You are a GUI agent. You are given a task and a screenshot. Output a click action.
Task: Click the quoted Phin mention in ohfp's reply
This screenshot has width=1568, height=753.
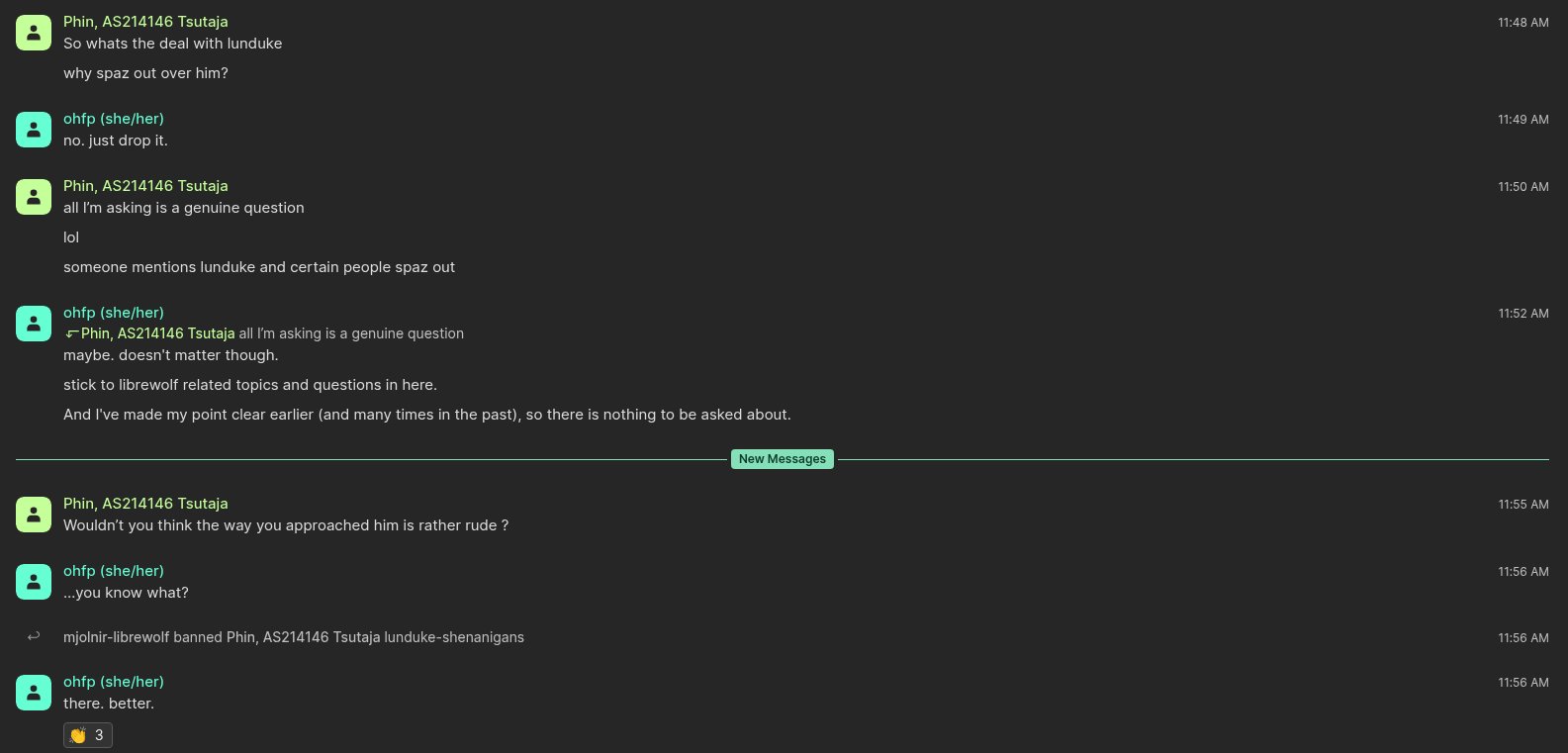pyautogui.click(x=158, y=333)
